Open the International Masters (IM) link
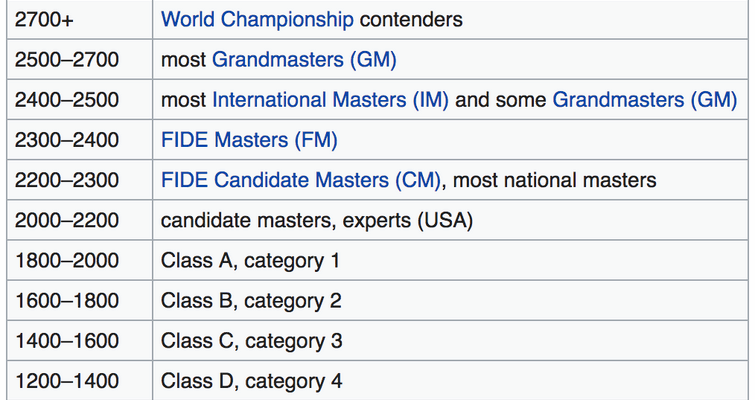Image resolution: width=755 pixels, height=400 pixels. pos(330,100)
